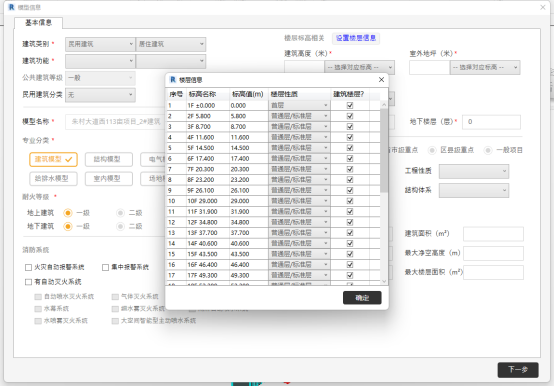
Task: Switch to the 基本信息 tab
Action: [x=39, y=23]
